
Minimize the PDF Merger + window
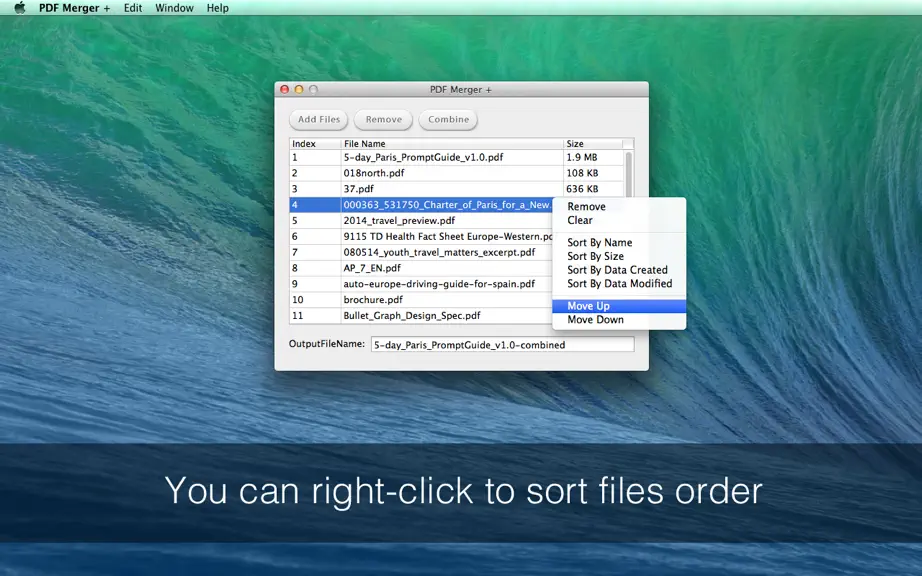tap(299, 89)
